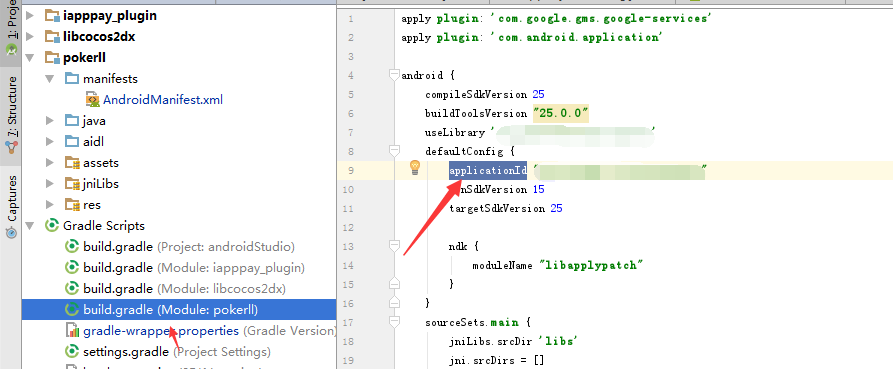
Task: Select the Gradle Scripts label
Action: (x=104, y=226)
